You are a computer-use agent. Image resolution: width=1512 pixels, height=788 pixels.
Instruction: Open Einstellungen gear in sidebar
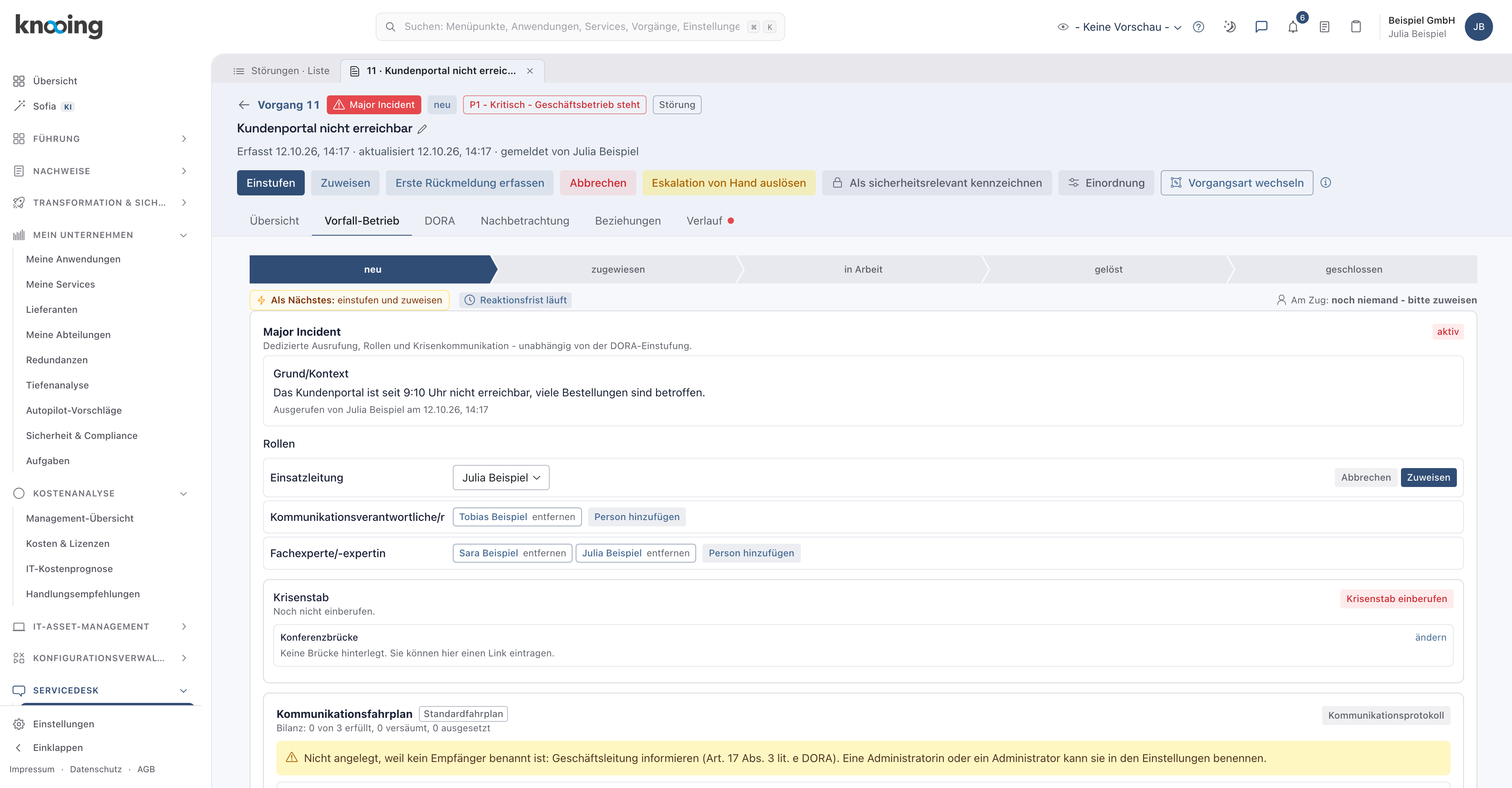[x=54, y=724]
